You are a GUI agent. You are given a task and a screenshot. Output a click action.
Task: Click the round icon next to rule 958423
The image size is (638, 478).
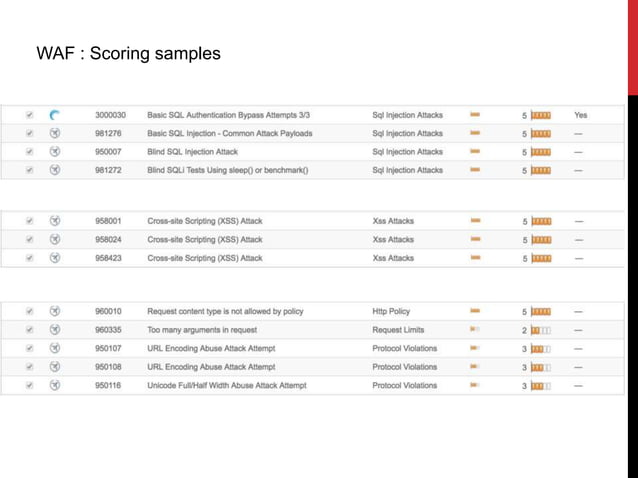[56, 258]
